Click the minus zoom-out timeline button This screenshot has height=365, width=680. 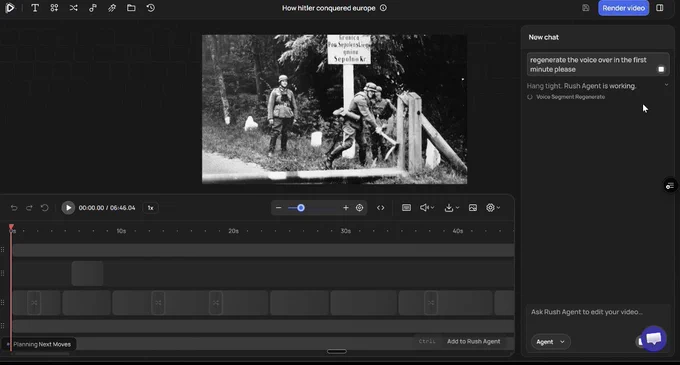(x=278, y=208)
